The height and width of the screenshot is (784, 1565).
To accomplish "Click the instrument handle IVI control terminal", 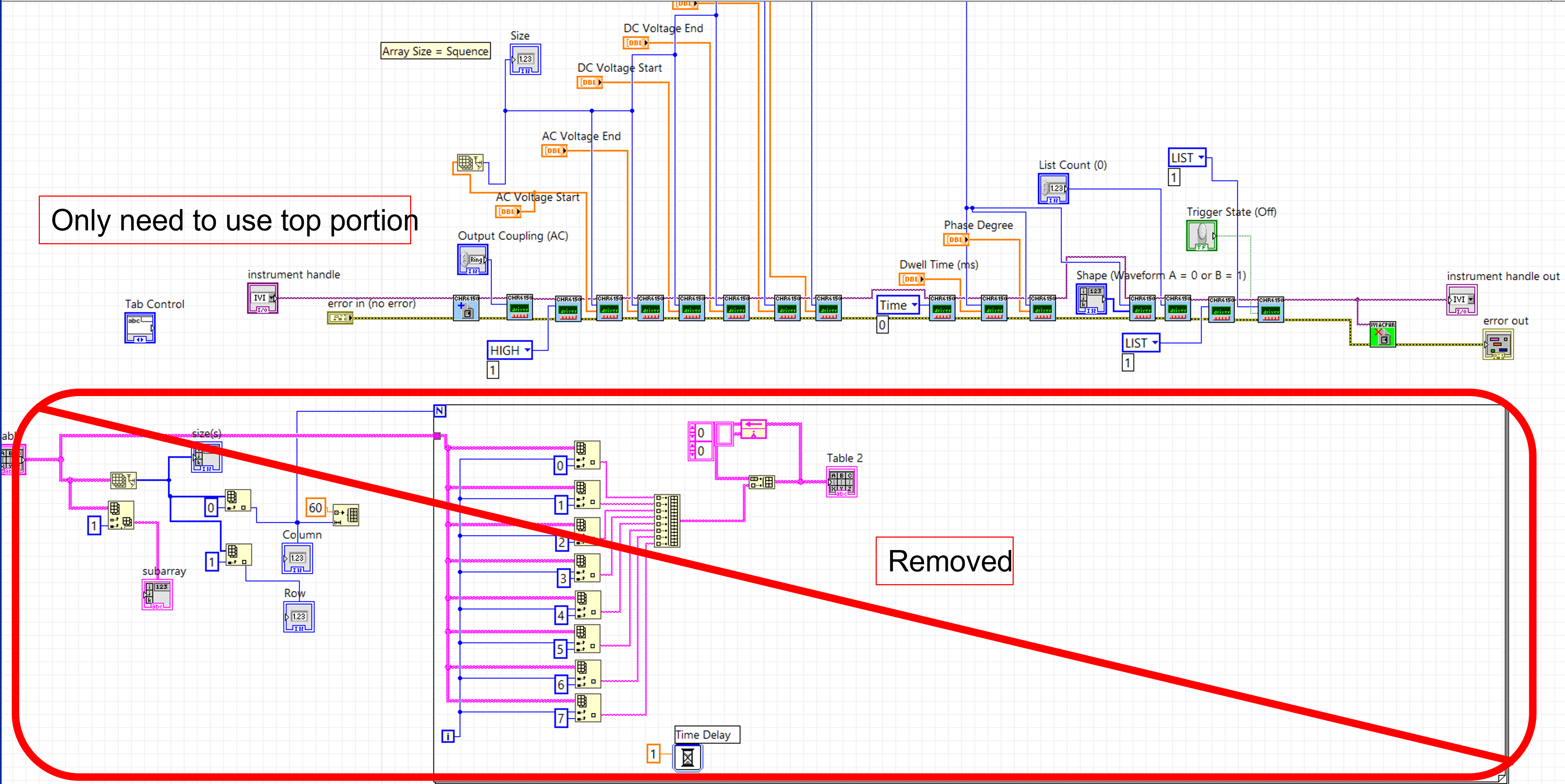I will (262, 299).
